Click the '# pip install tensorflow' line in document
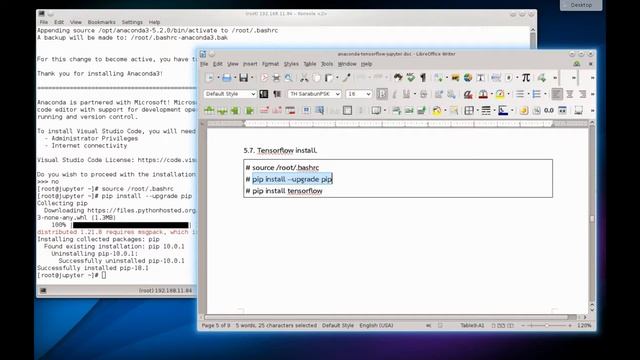640x360 pixels. tap(284, 191)
